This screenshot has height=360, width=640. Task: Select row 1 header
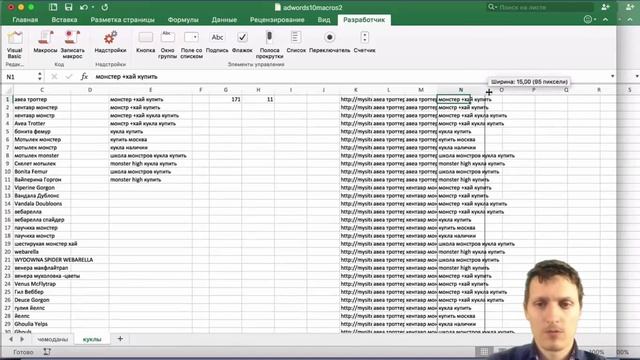pos(7,99)
